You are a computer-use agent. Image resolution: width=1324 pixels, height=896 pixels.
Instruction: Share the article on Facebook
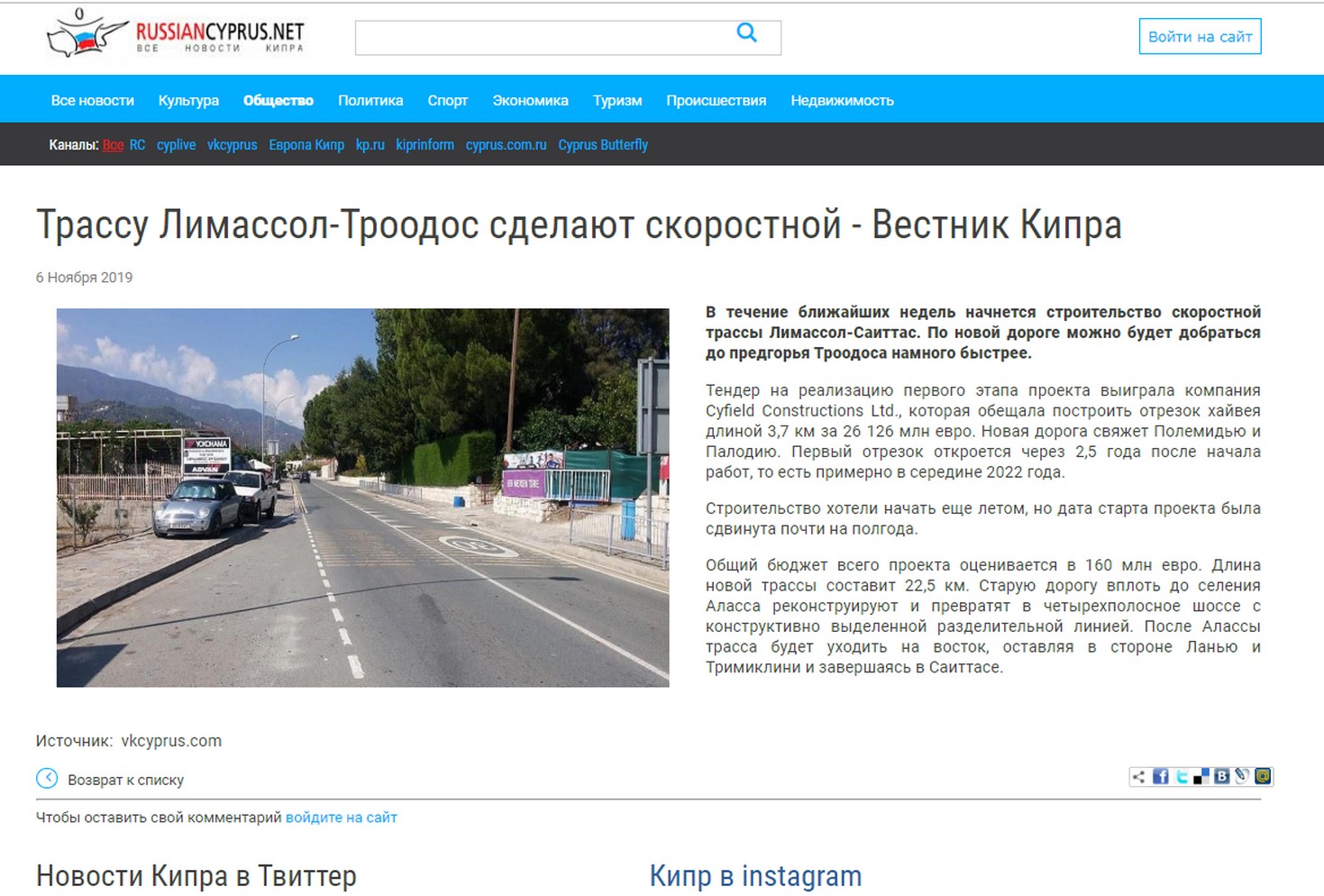click(x=1161, y=777)
